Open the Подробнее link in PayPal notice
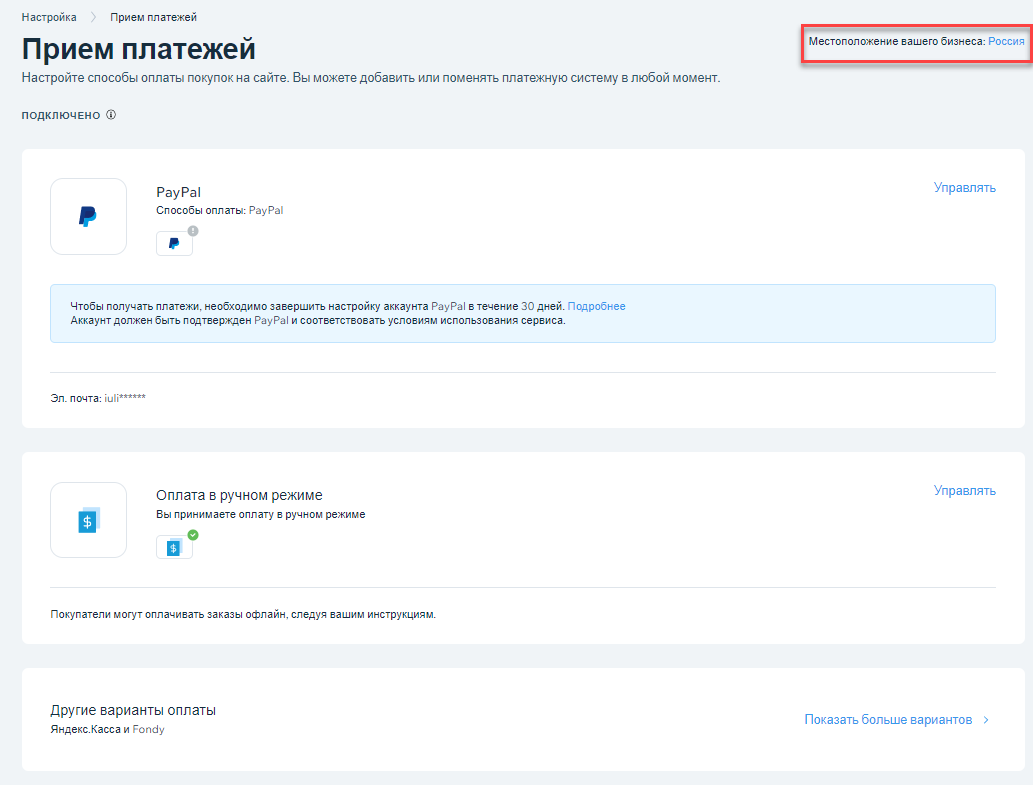The width and height of the screenshot is (1033, 785). 596,306
